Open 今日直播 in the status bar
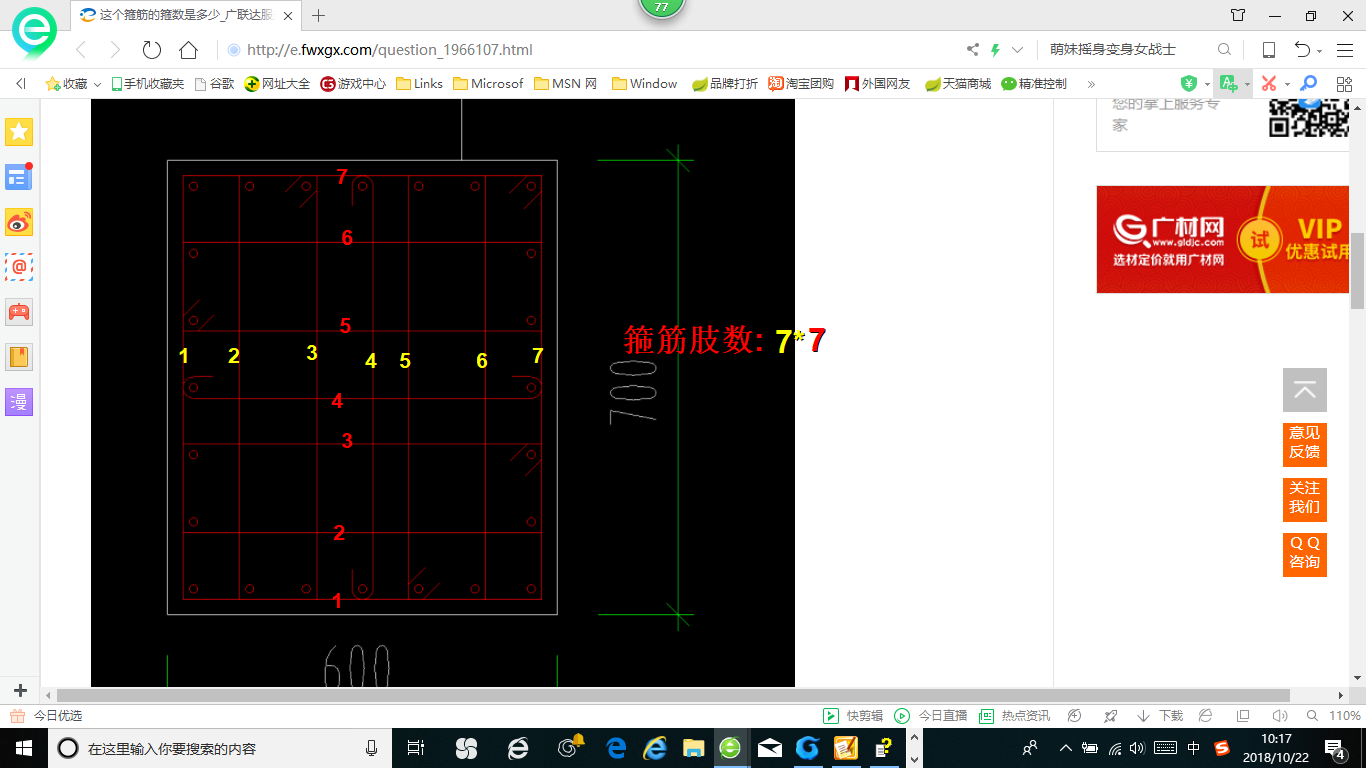 tap(932, 716)
